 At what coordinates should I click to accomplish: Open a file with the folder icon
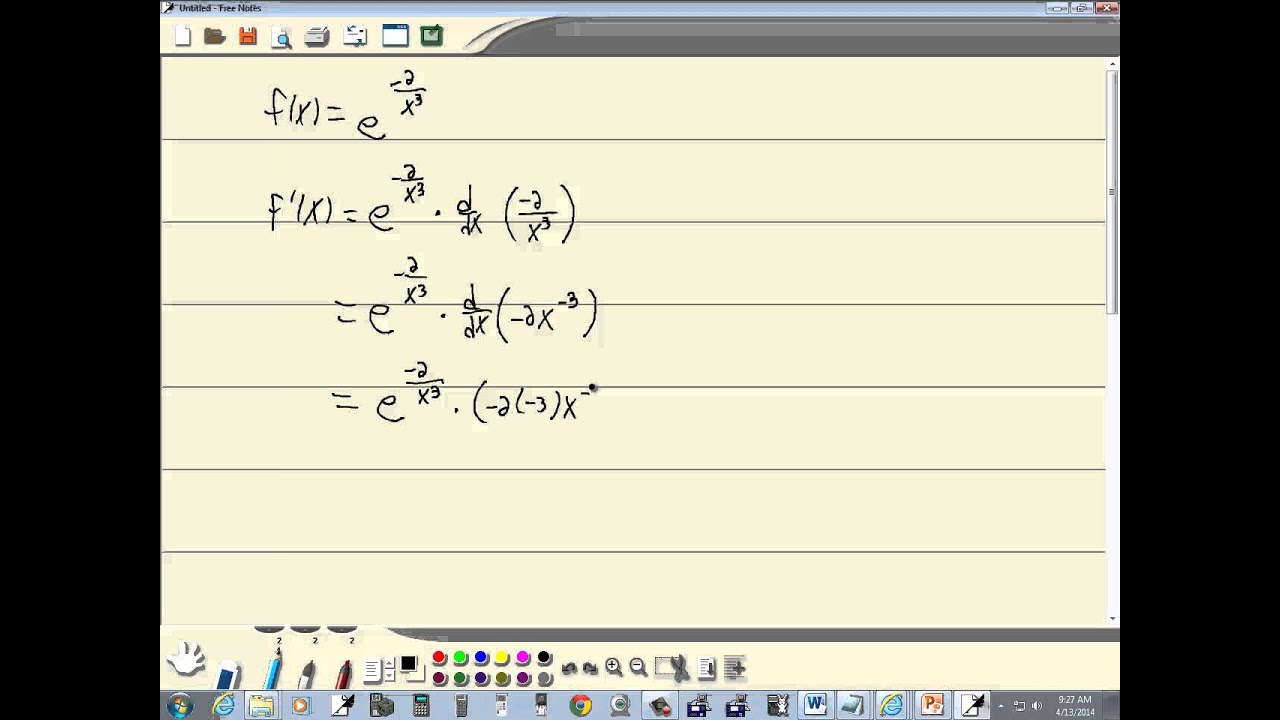tap(214, 37)
